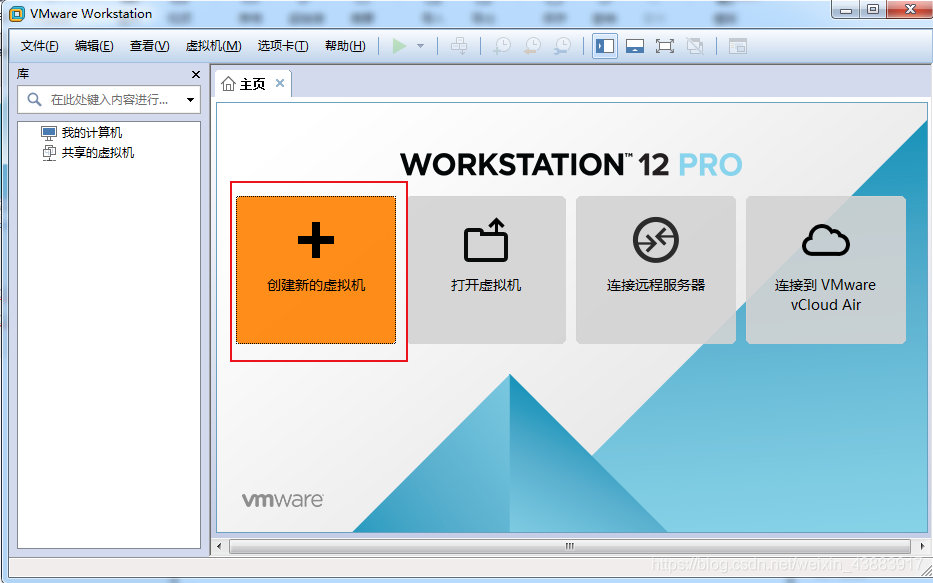Open the 文件(F) menu
This screenshot has height=583, width=933.
(39, 46)
